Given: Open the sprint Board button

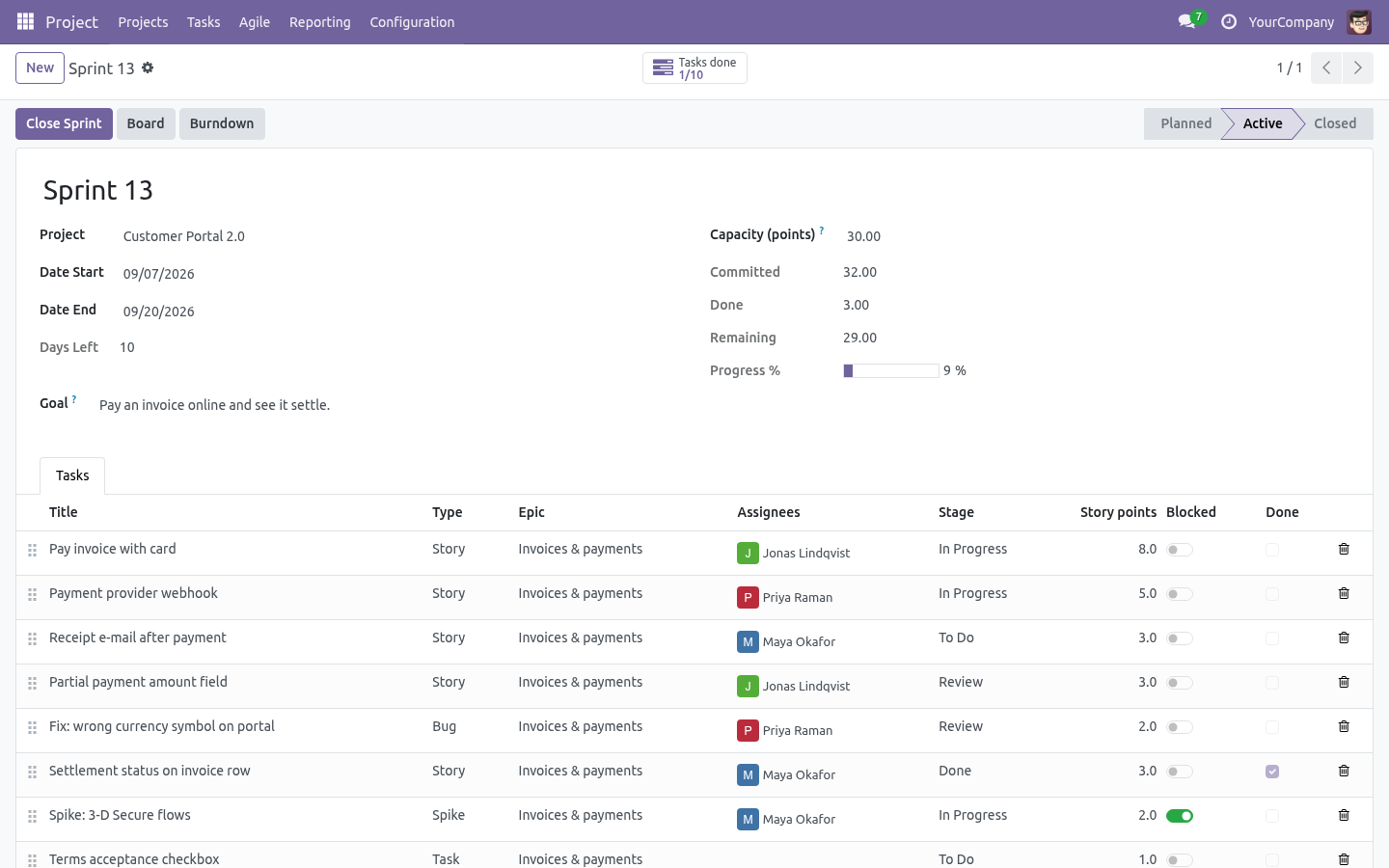Looking at the screenshot, I should pos(146,123).
